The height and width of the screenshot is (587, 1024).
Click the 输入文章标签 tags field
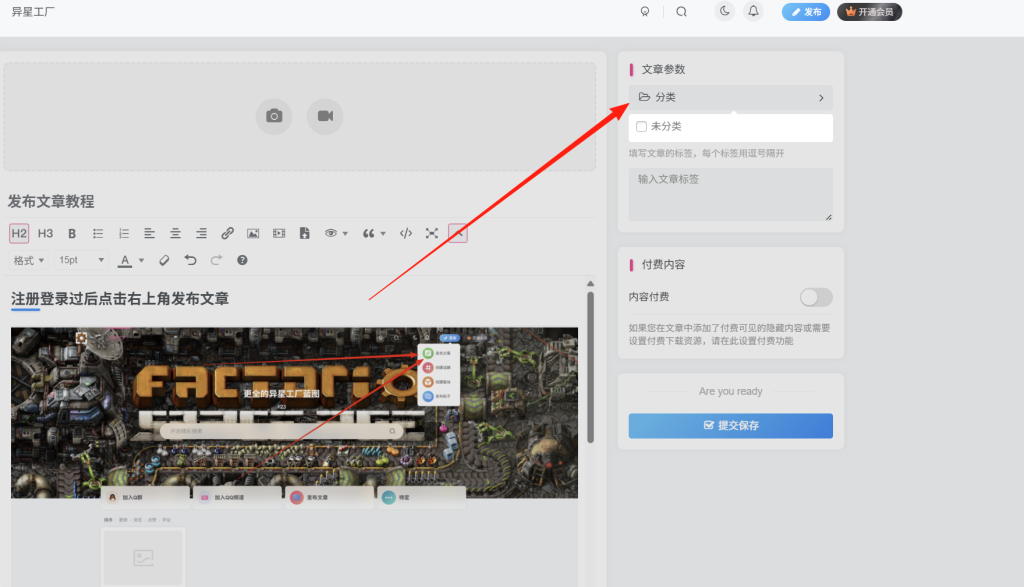(x=731, y=195)
